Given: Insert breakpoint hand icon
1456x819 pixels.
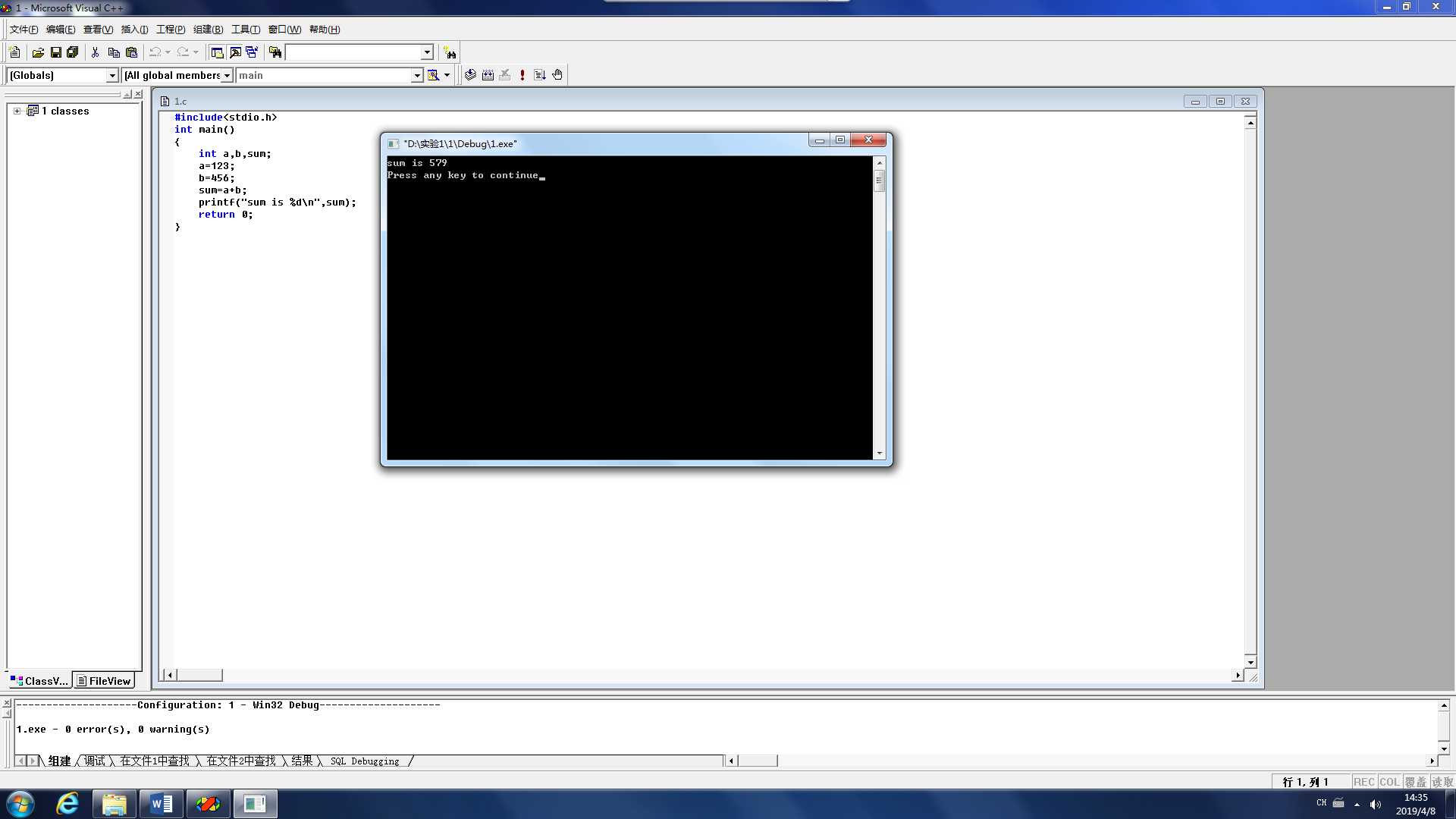Looking at the screenshot, I should pyautogui.click(x=557, y=75).
